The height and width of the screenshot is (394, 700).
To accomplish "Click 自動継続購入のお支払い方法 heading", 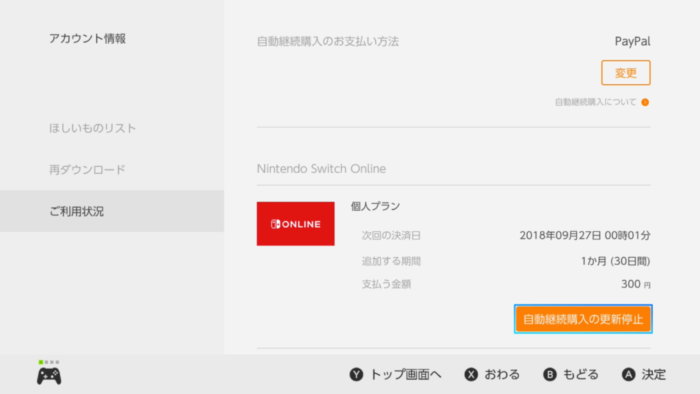I will pos(328,41).
